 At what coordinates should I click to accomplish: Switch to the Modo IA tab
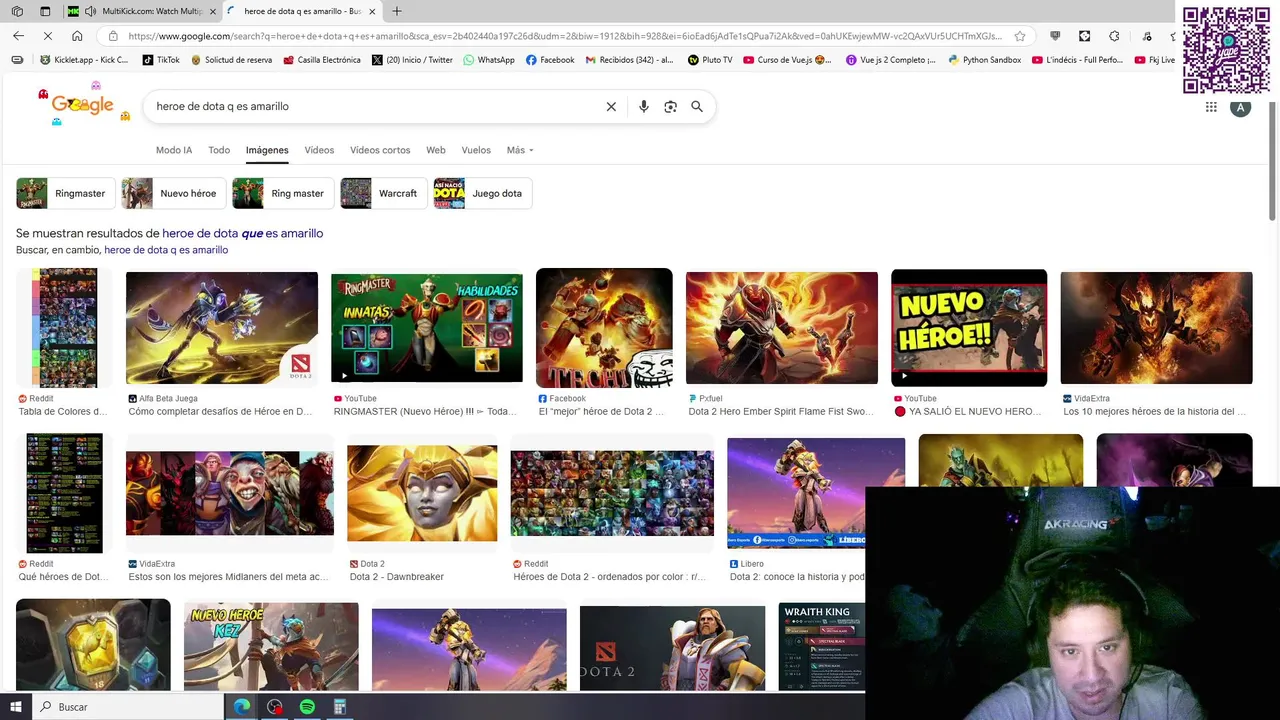pos(174,150)
